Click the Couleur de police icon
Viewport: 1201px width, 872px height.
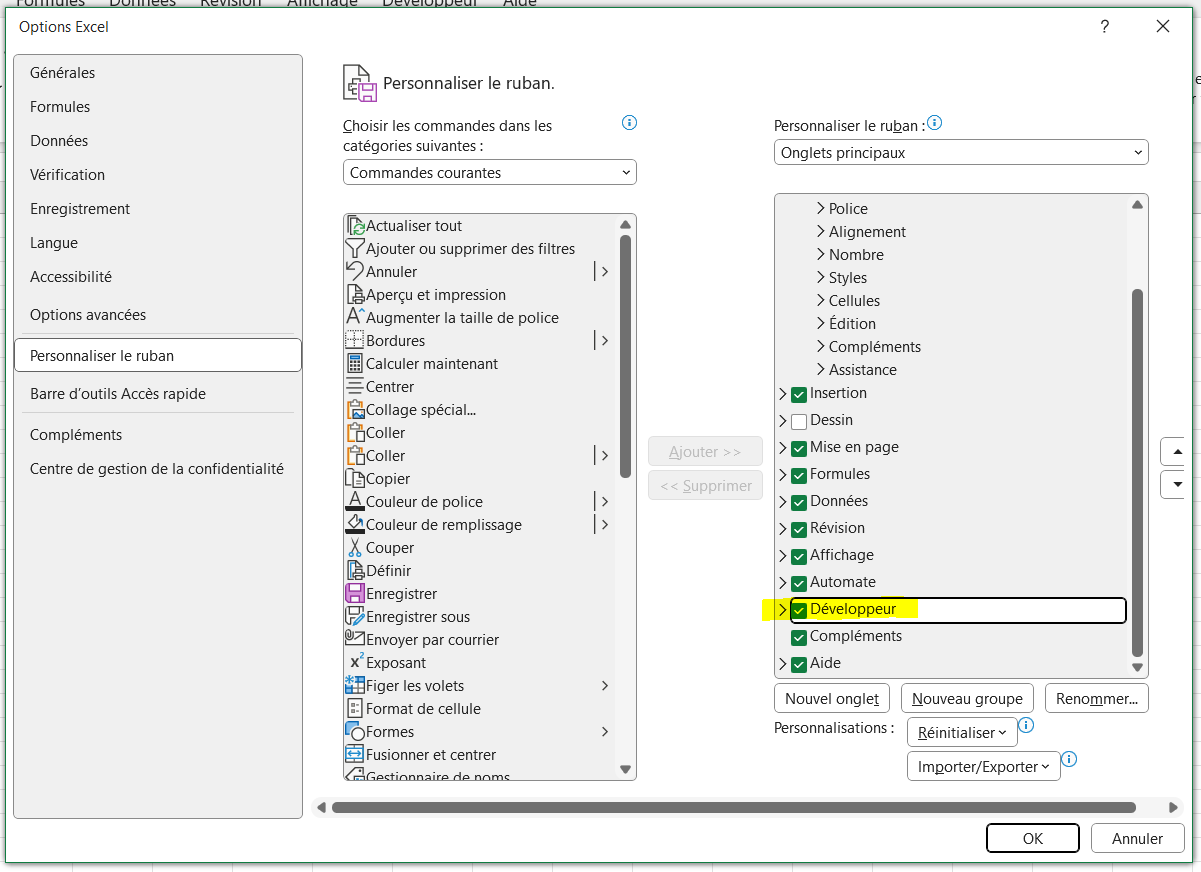355,502
